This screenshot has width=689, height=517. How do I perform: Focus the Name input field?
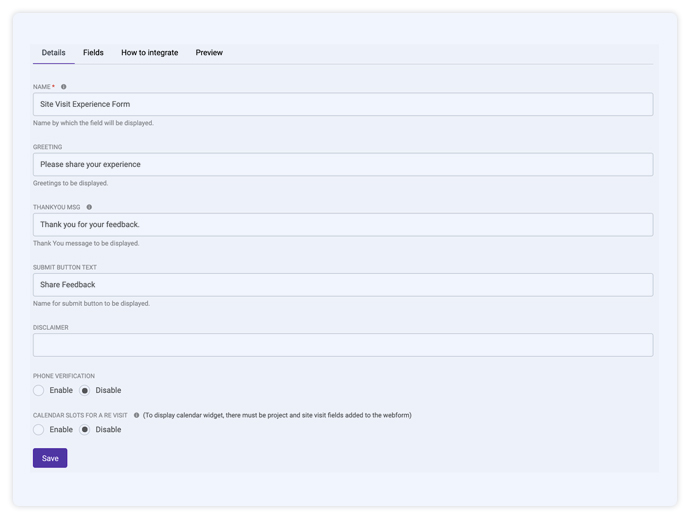[343, 105]
